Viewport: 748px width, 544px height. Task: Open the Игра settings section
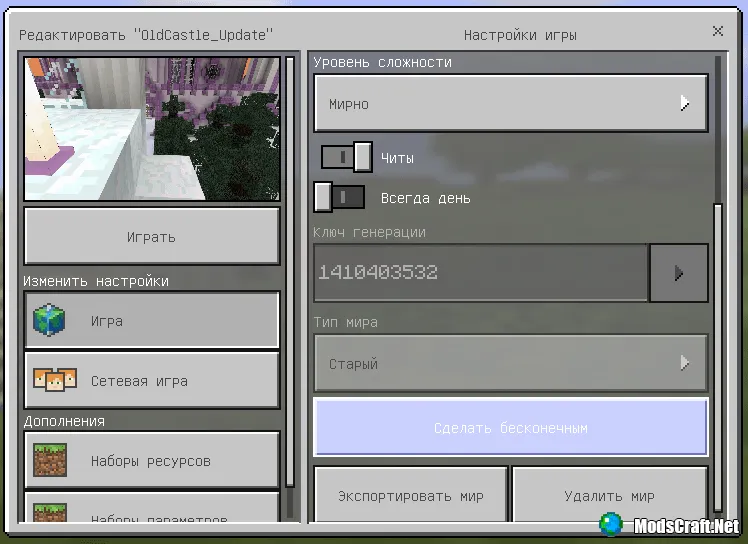152,321
